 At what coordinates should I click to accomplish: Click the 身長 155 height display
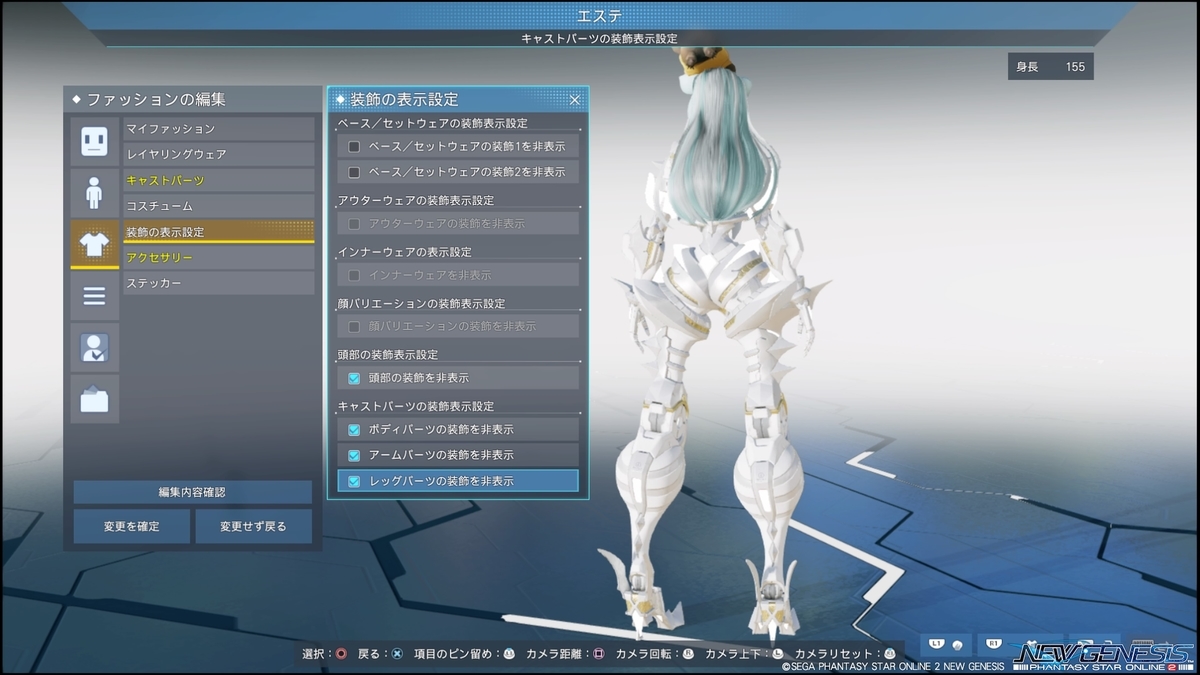click(1050, 67)
